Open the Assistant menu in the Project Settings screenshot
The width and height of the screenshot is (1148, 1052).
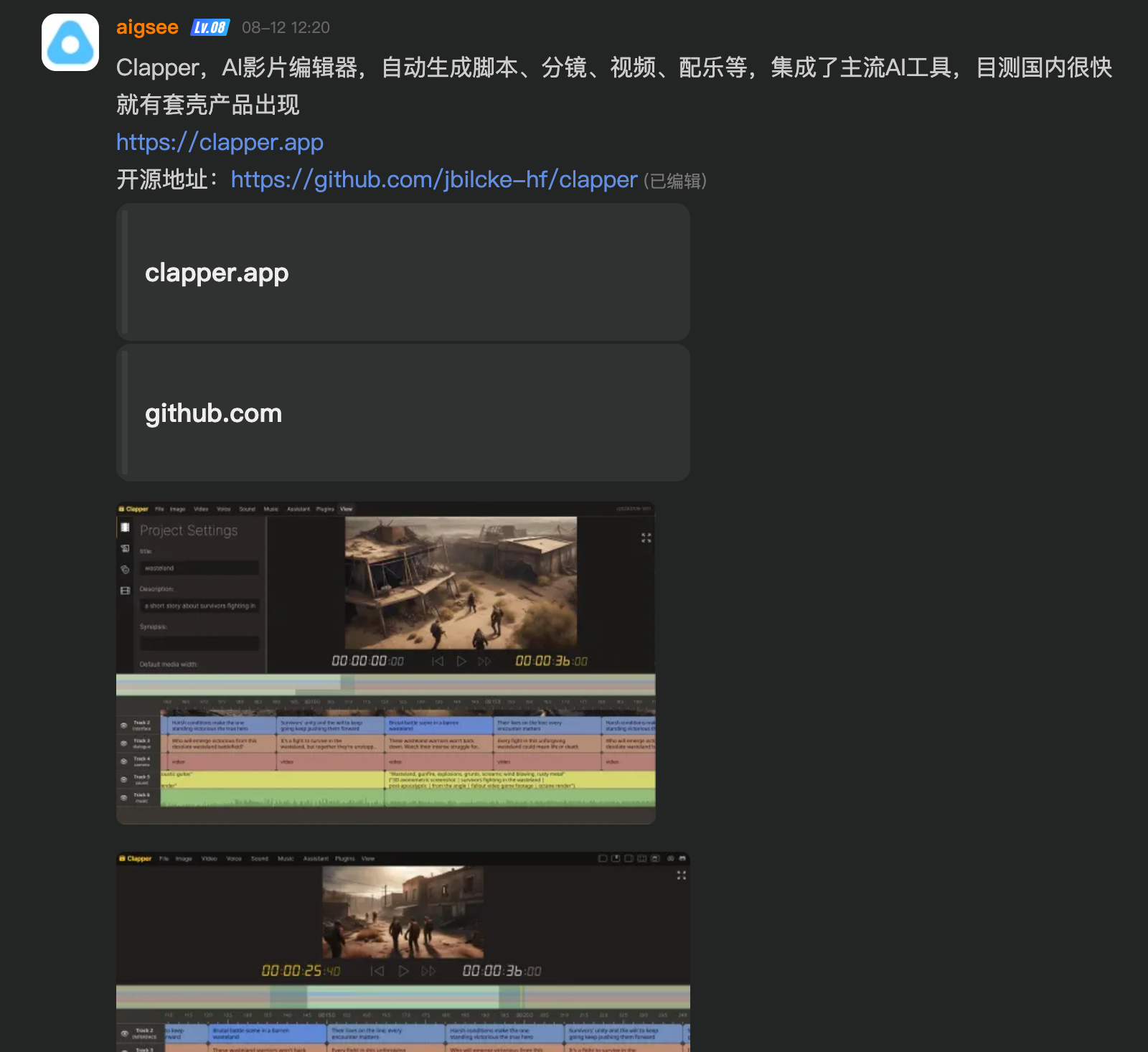[x=298, y=509]
